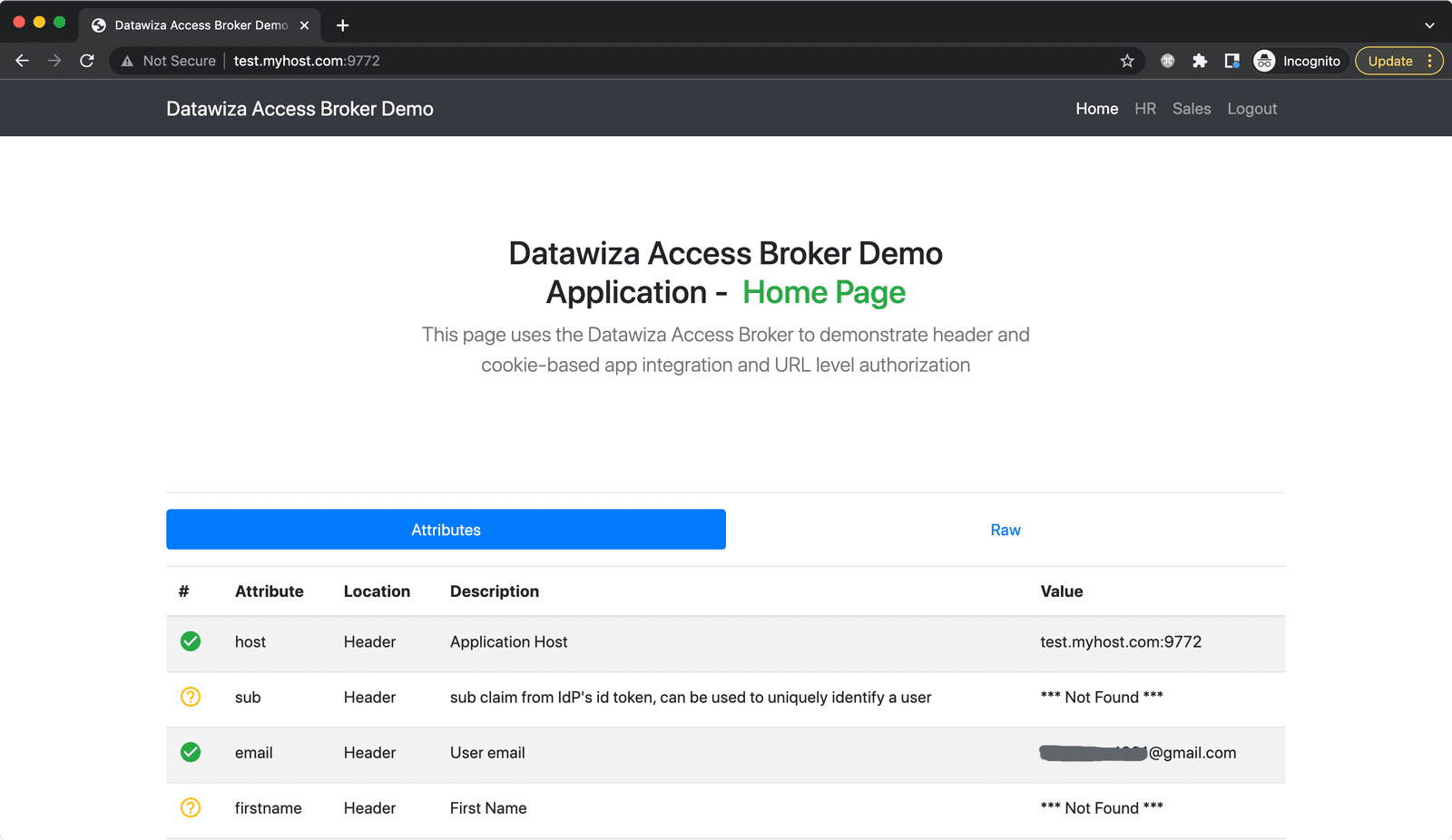Screen dimensions: 1452x840
Task: Click the Logout link
Action: tap(1252, 109)
